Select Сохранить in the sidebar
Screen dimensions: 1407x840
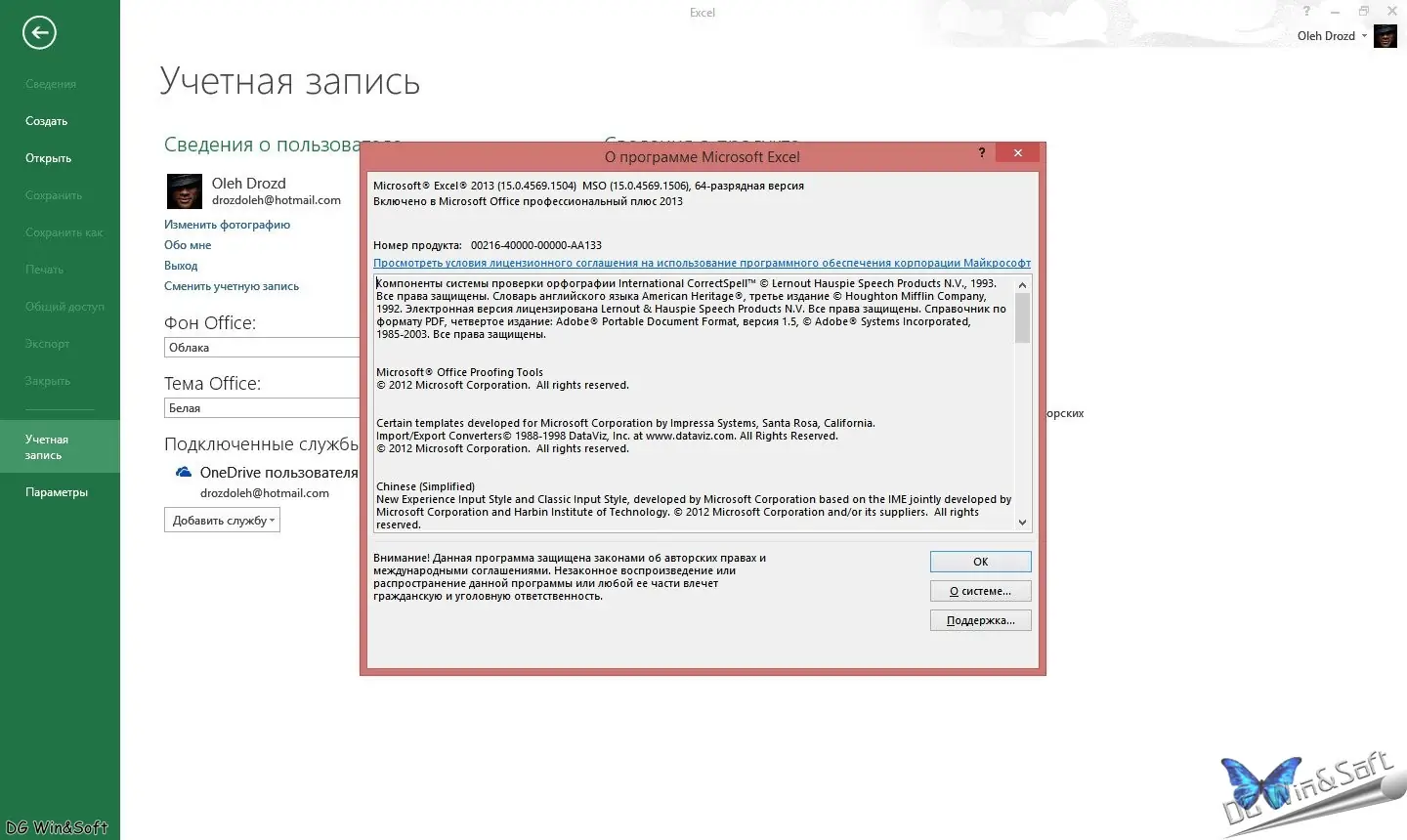click(54, 195)
